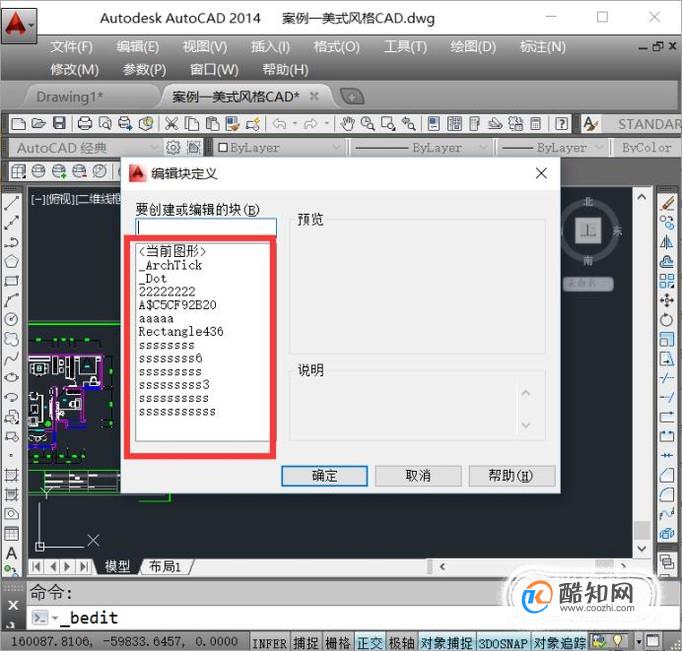Select the Multiline Text A tool
This screenshot has height=651, width=682.
click(12, 553)
